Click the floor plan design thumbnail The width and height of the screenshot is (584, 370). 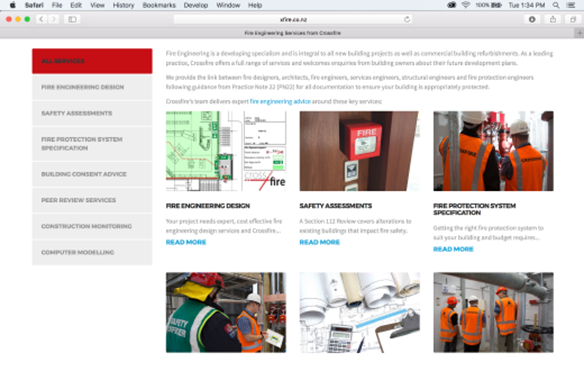pos(226,151)
